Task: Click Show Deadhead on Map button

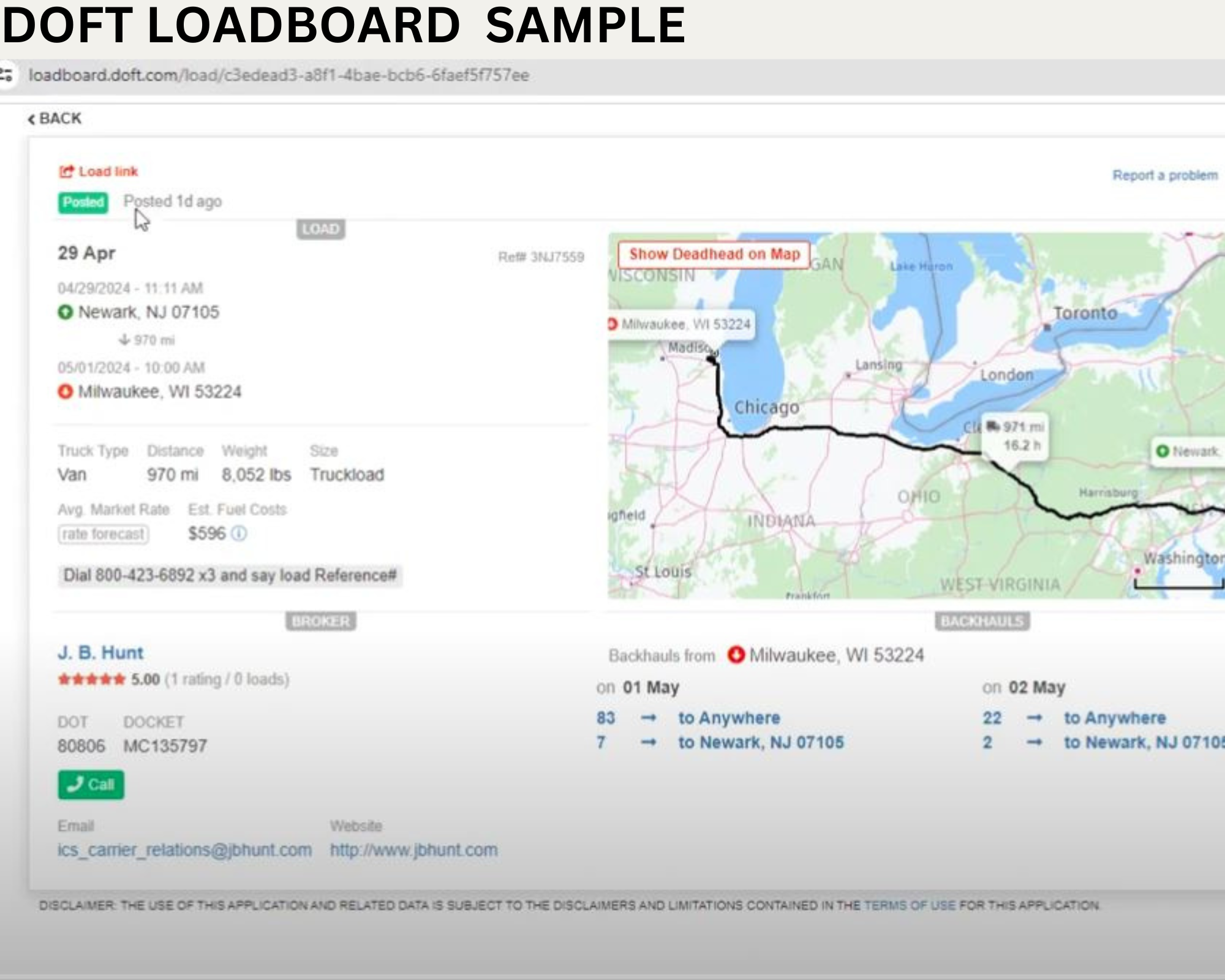Action: tap(714, 254)
